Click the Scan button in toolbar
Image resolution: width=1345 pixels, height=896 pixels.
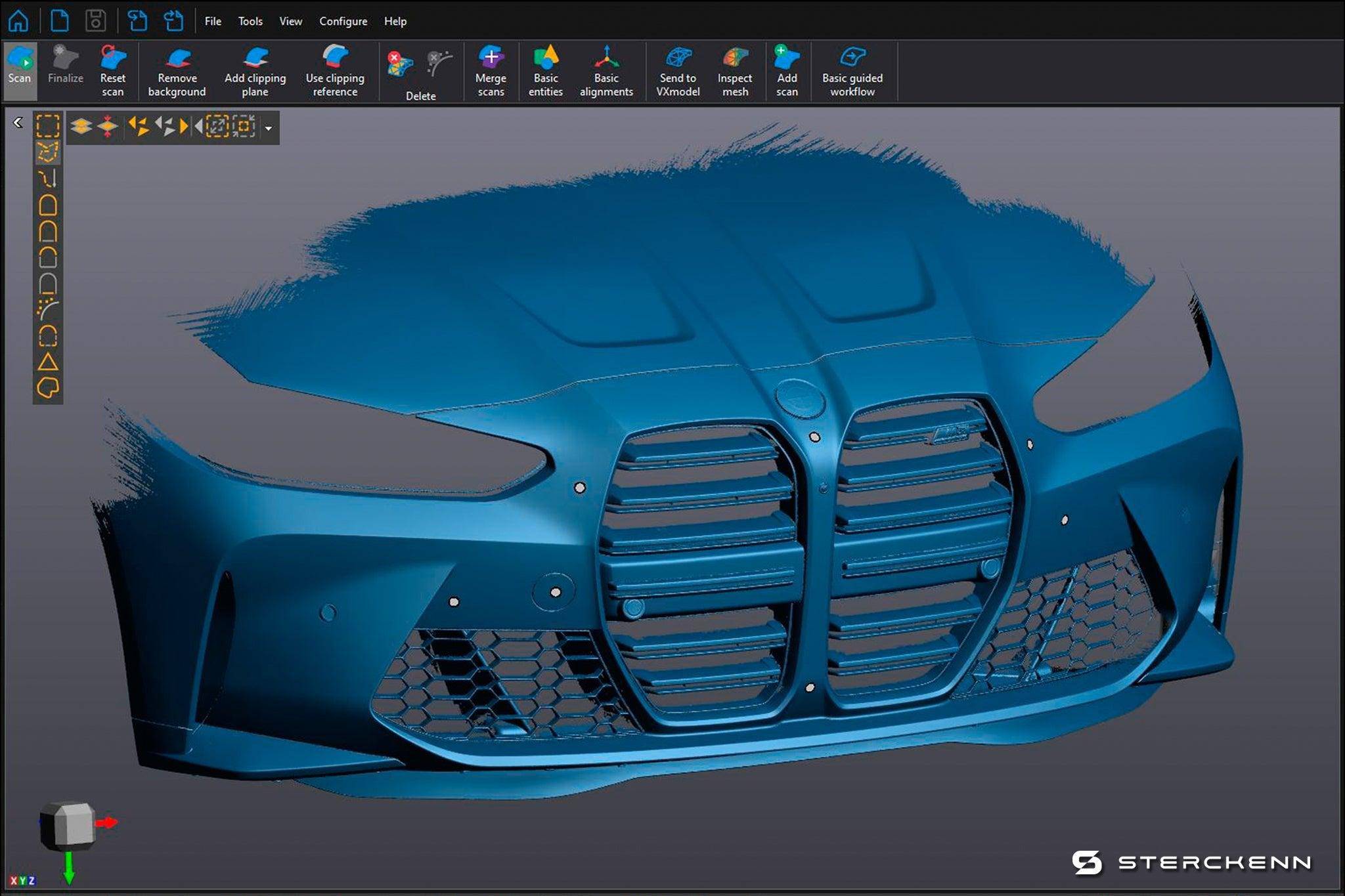pos(20,69)
